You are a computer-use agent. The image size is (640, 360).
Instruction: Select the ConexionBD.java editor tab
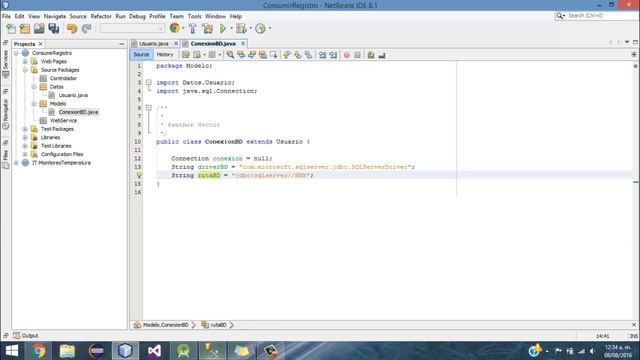(213, 44)
